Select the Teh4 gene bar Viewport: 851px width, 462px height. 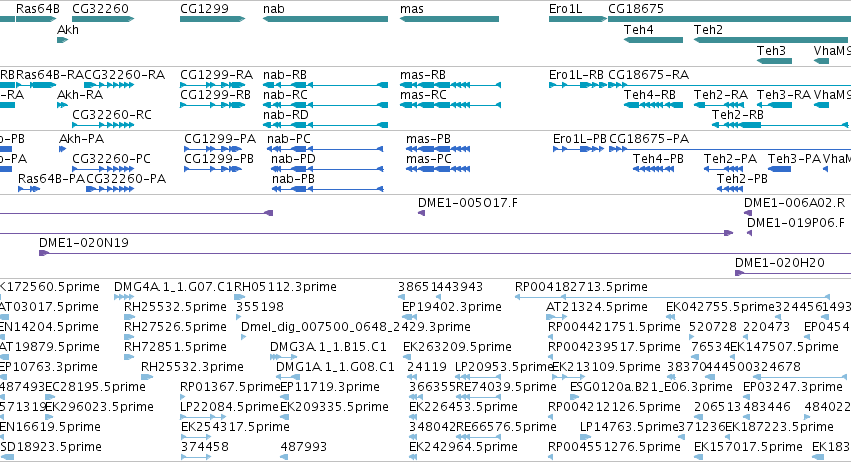[x=653, y=40]
